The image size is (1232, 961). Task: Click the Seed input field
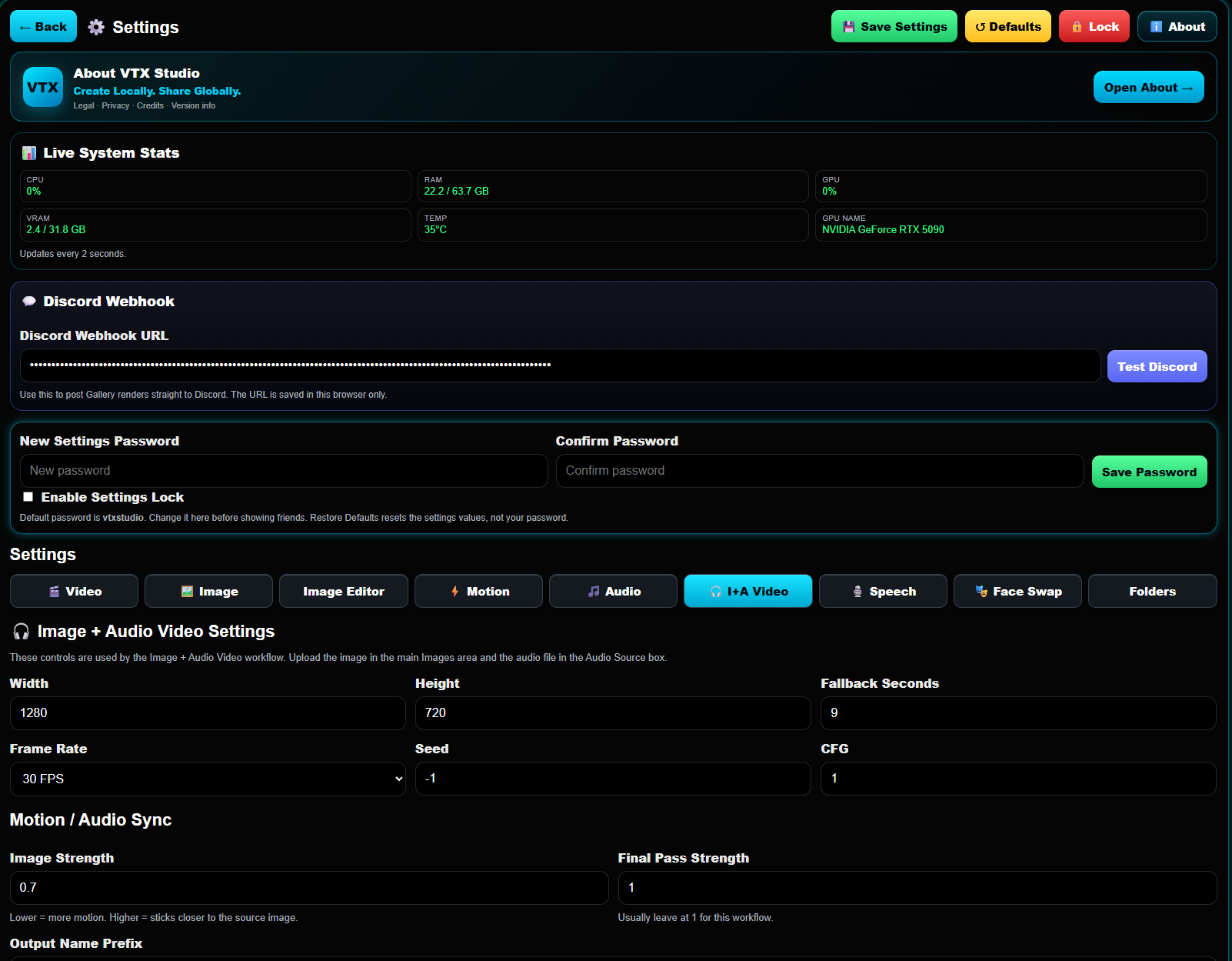tap(613, 779)
